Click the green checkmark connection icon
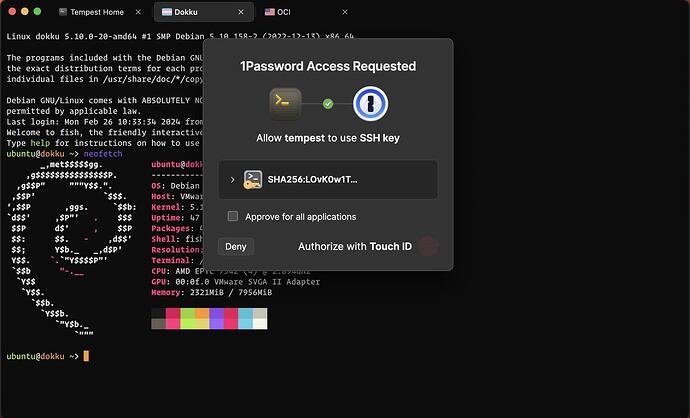This screenshot has height=418, width=690. tap(328, 104)
